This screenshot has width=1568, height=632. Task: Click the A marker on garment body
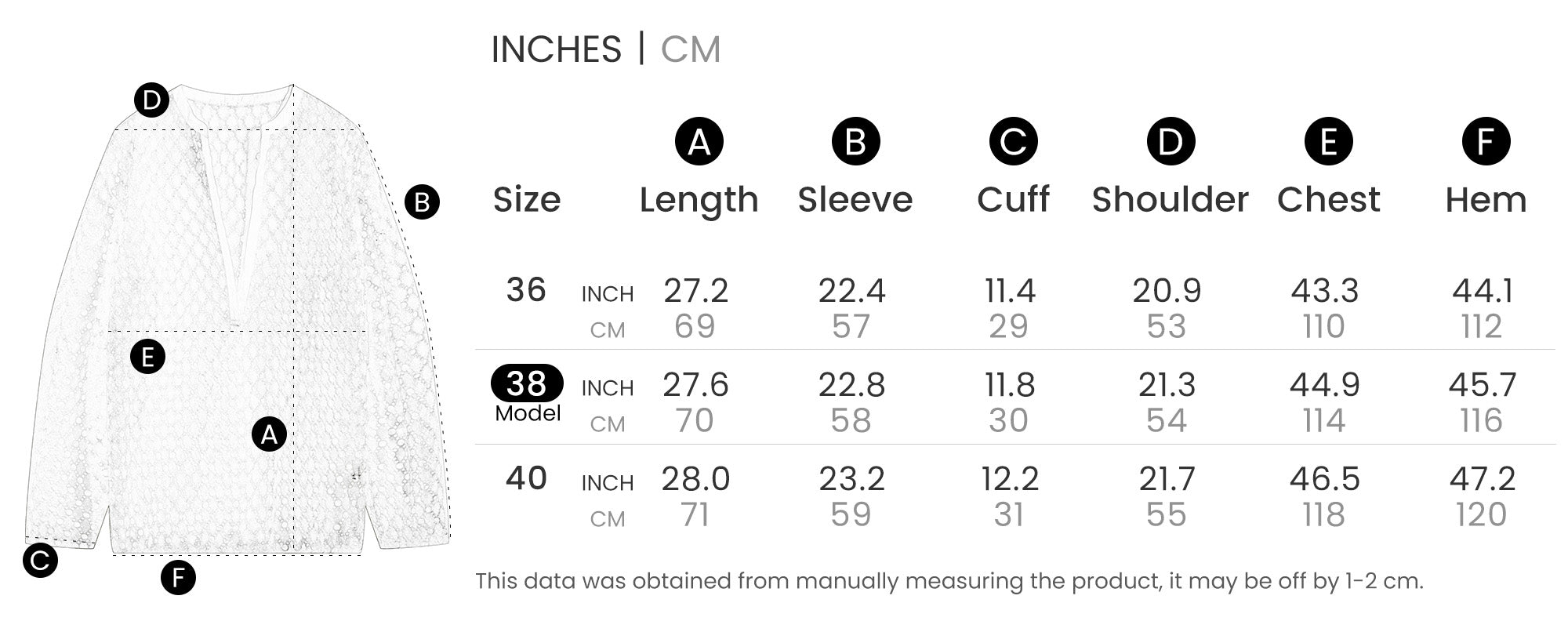tap(269, 434)
